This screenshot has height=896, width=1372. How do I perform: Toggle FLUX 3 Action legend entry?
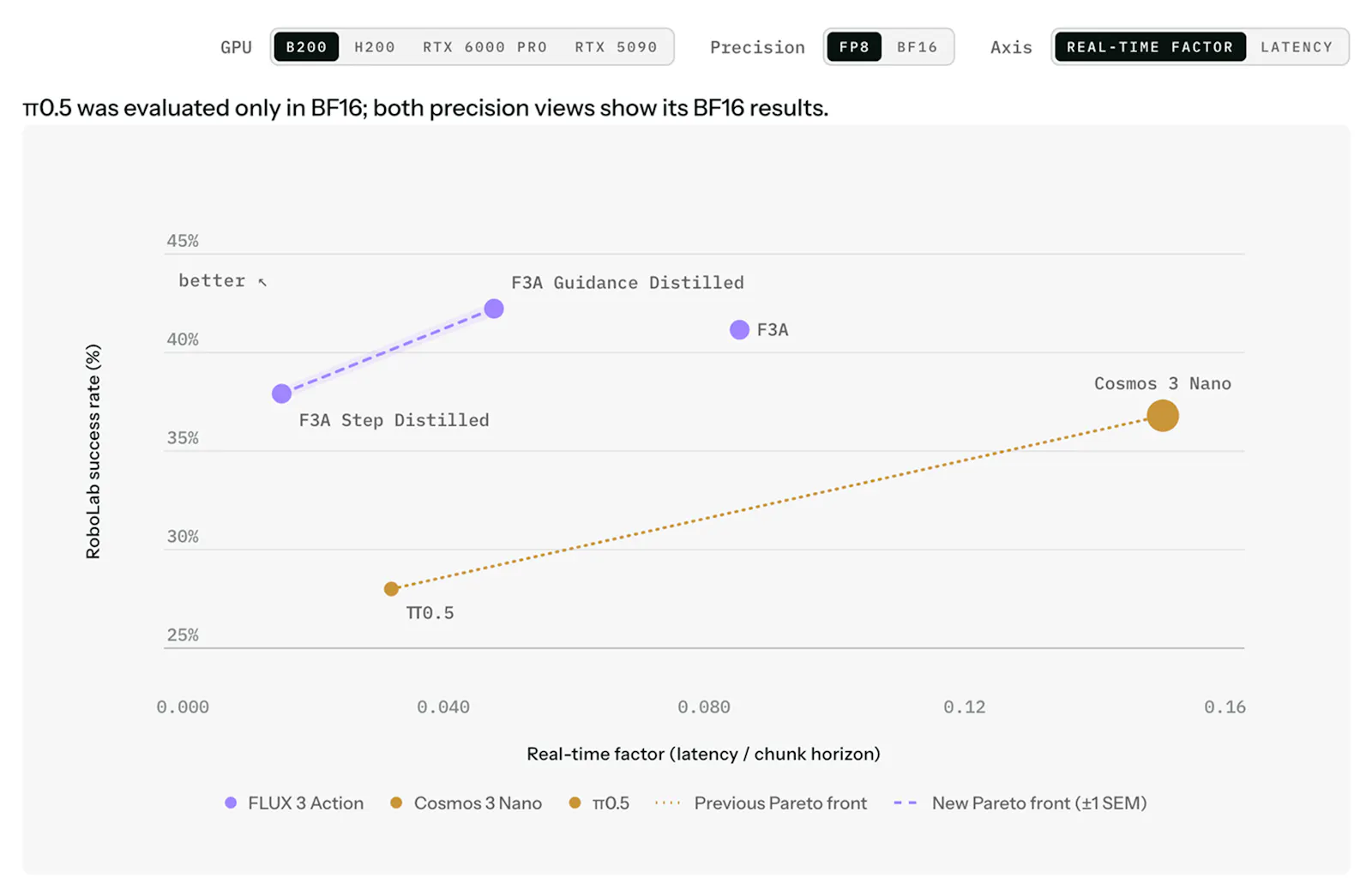(294, 803)
